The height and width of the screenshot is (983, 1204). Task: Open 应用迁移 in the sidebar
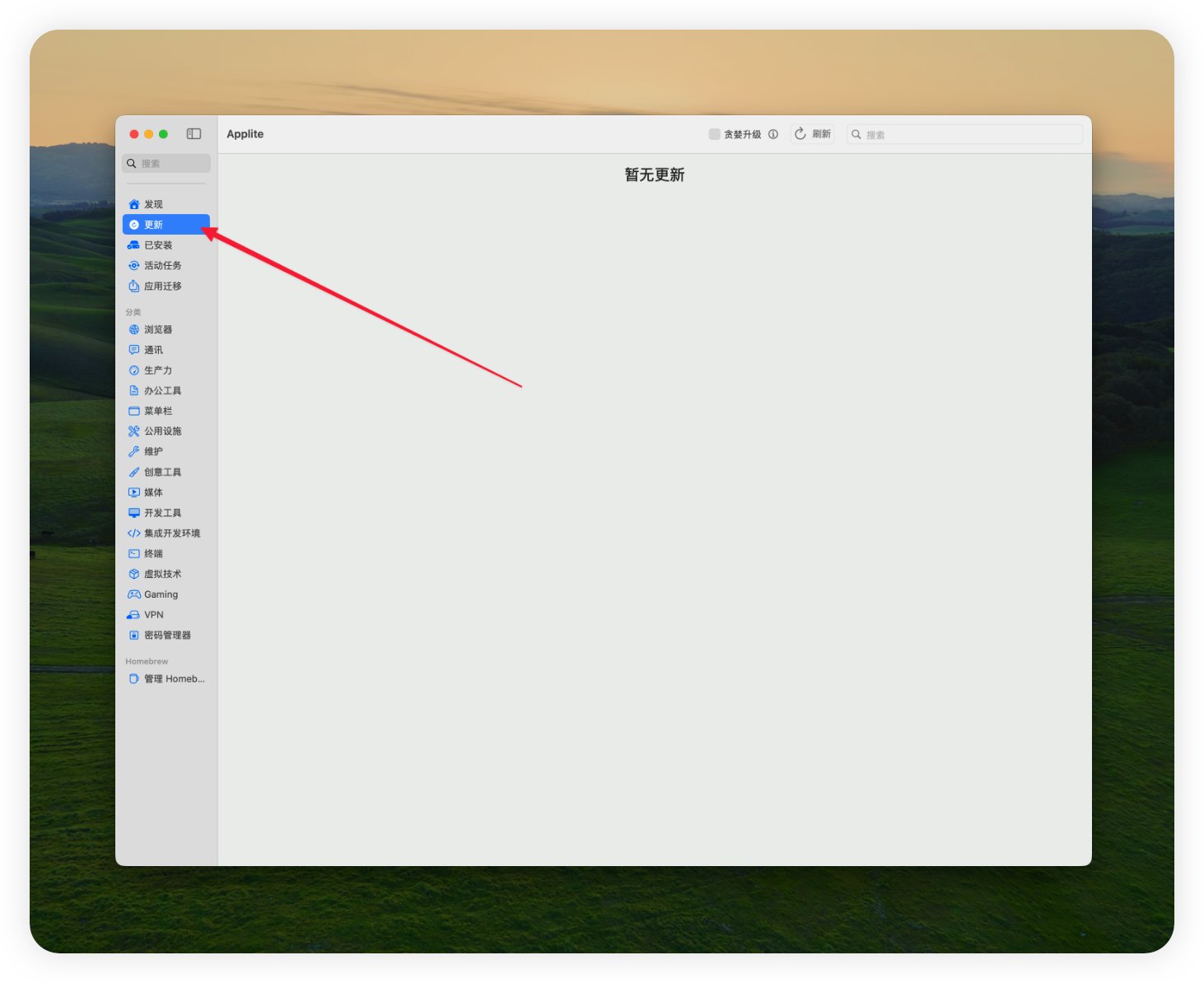coord(166,287)
